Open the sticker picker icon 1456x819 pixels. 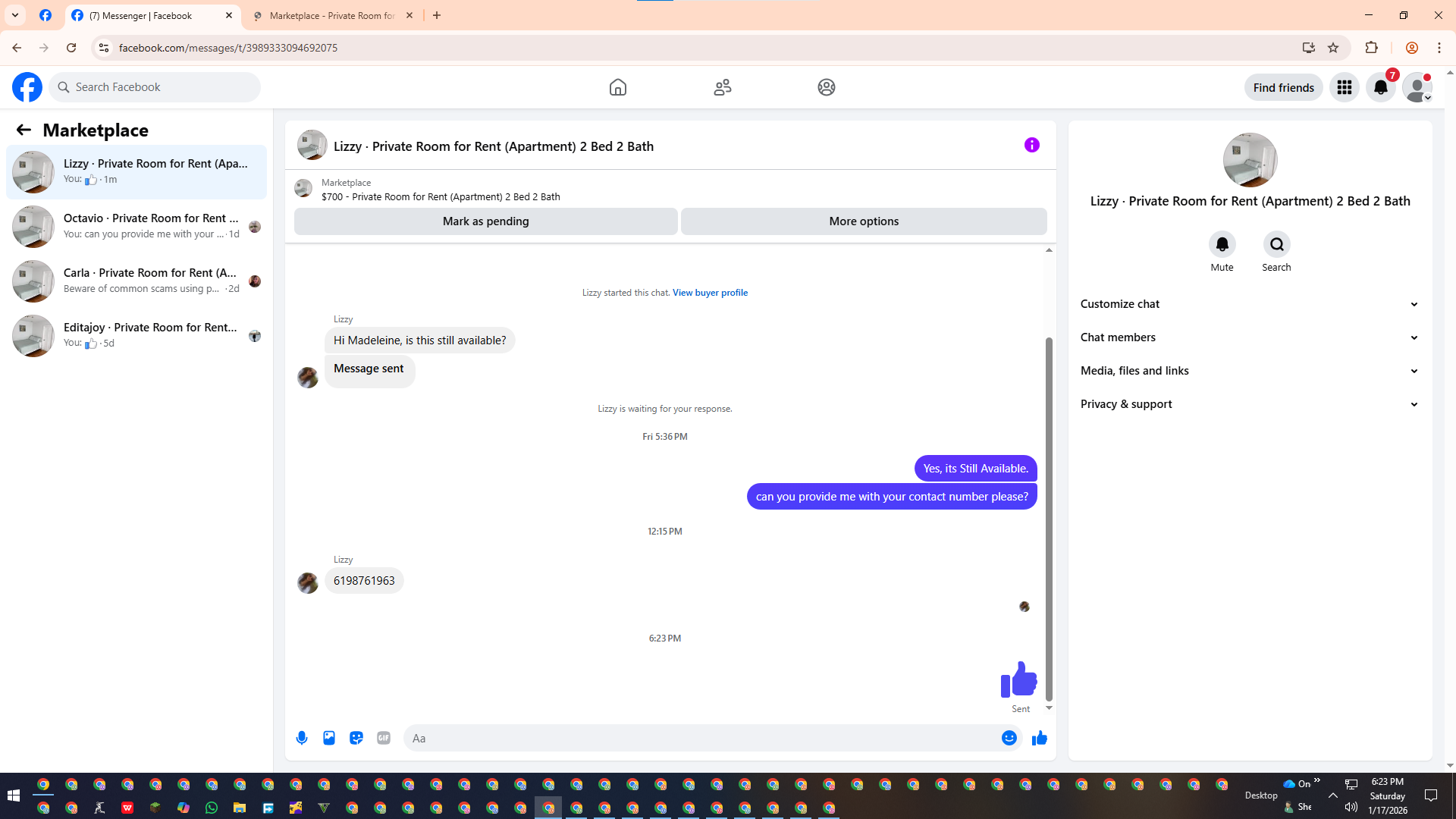(356, 738)
